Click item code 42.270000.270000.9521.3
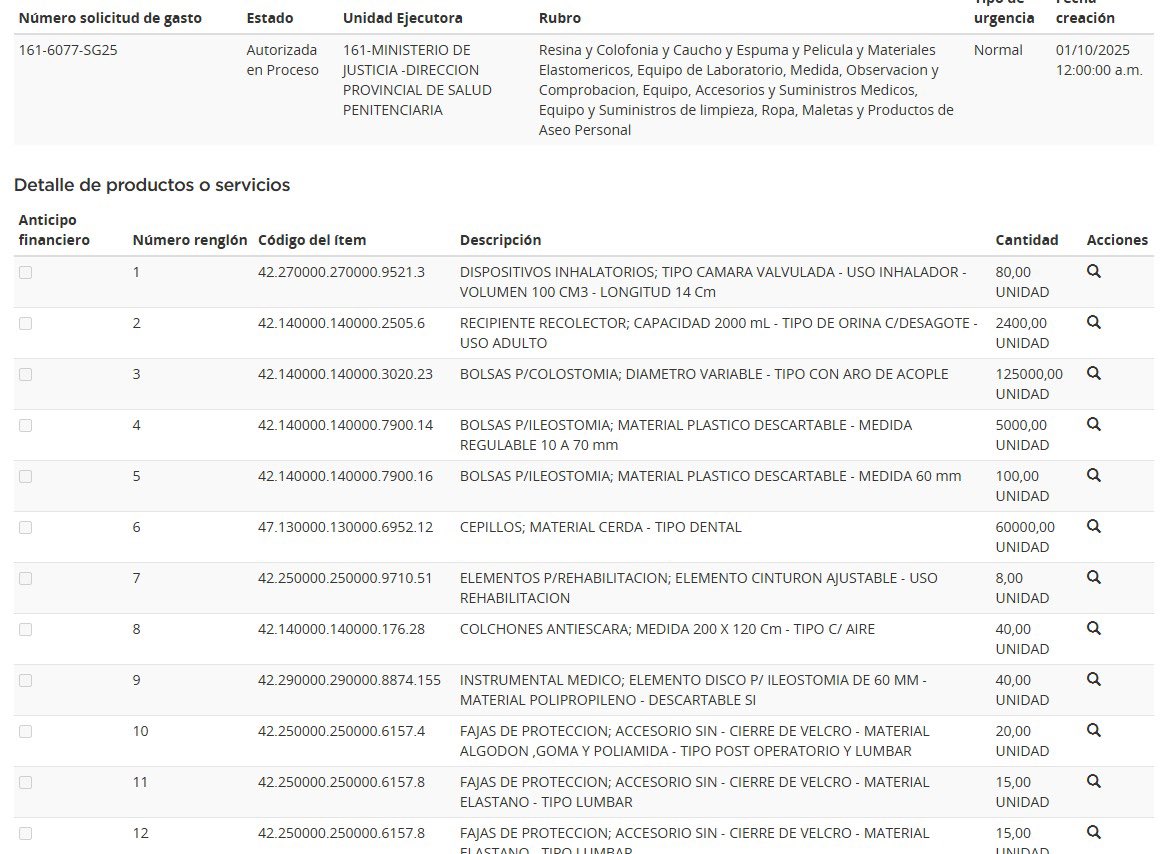This screenshot has height=854, width=1167. click(341, 272)
